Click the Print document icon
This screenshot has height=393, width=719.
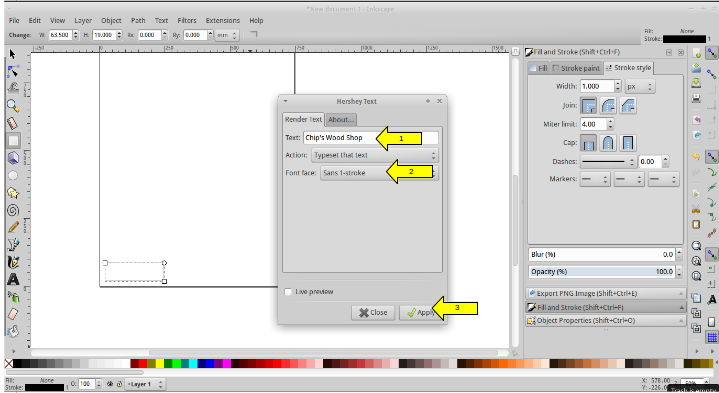[x=696, y=98]
